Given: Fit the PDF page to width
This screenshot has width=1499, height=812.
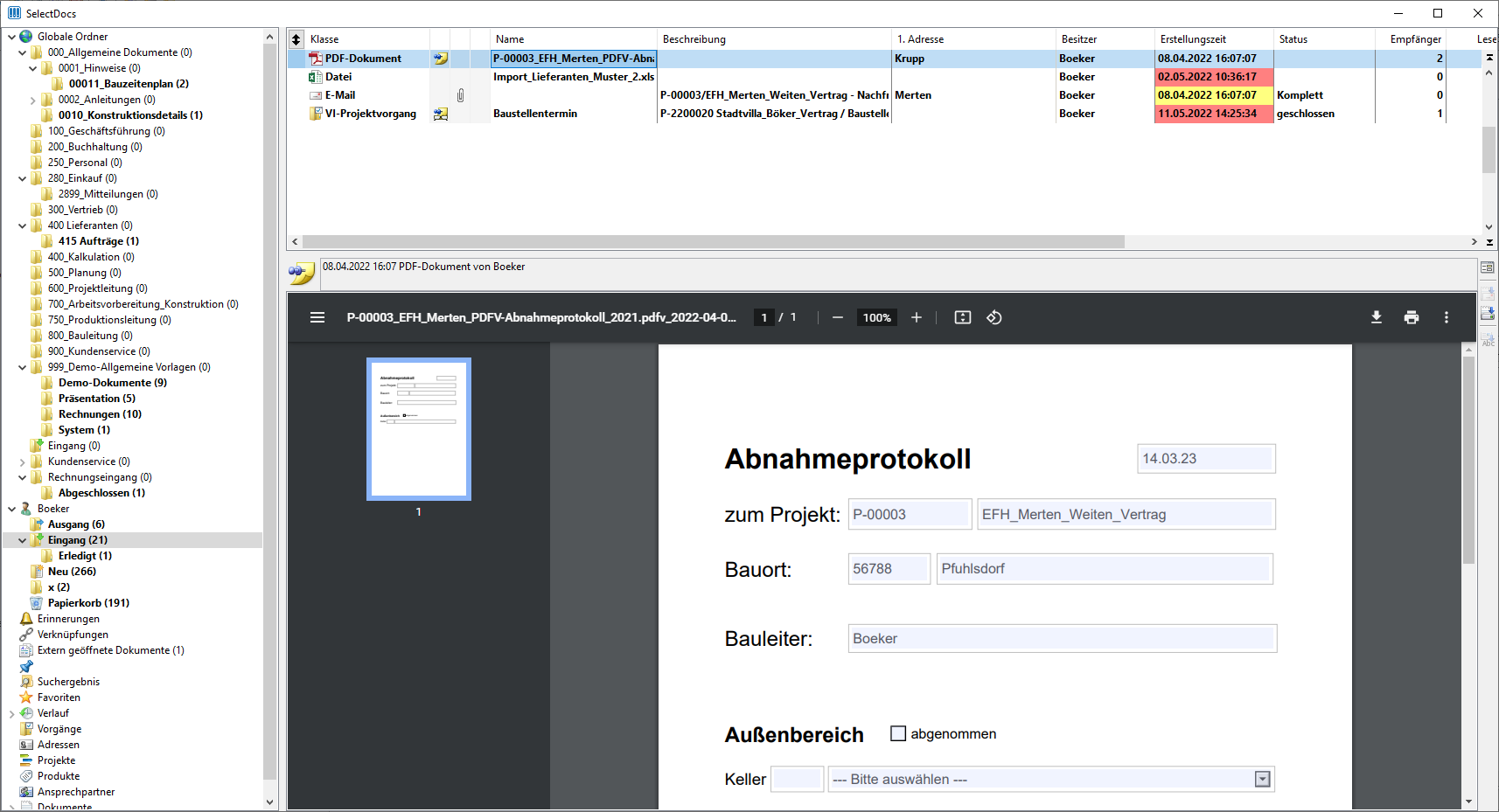Looking at the screenshot, I should click(x=963, y=317).
